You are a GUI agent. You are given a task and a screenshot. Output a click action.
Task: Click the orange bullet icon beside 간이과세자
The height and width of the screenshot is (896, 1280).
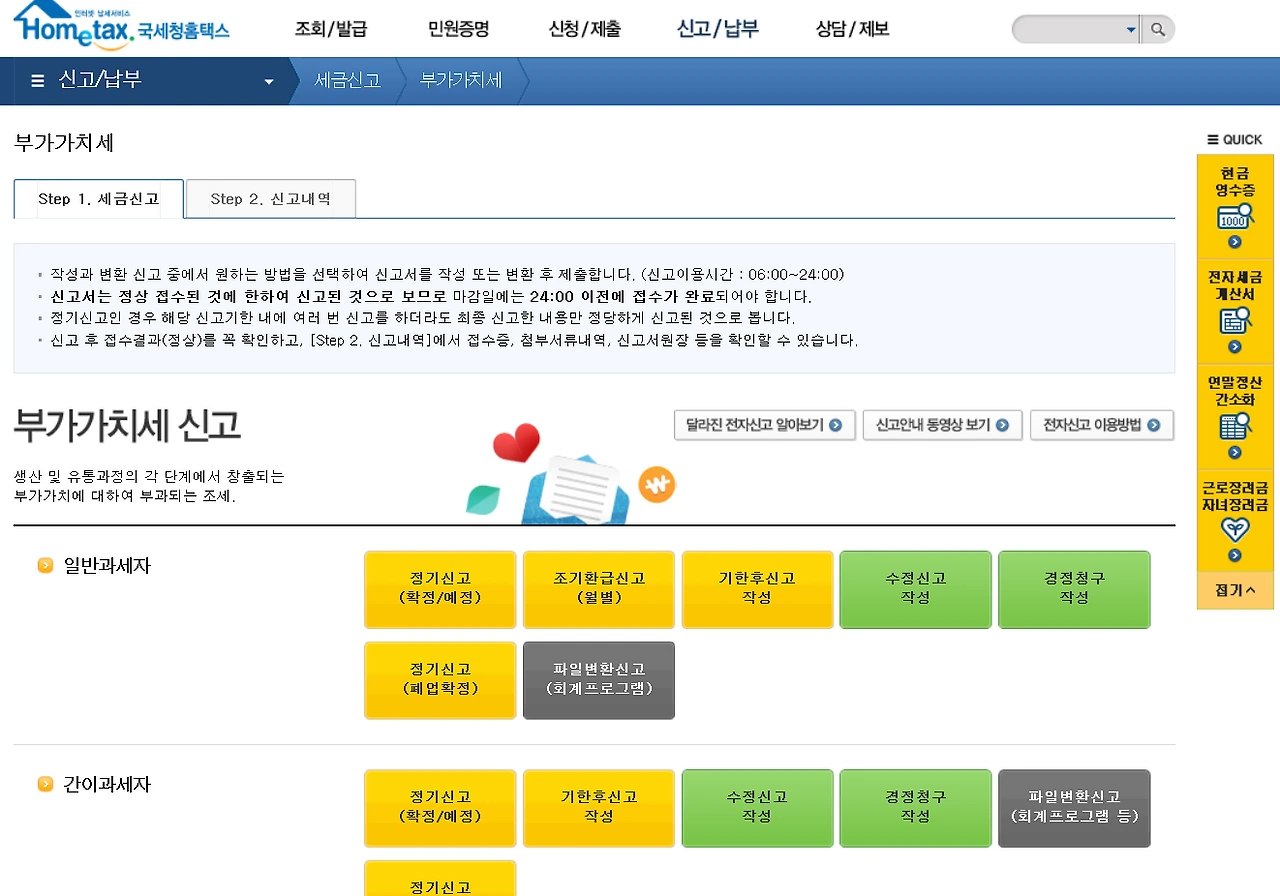tap(45, 784)
